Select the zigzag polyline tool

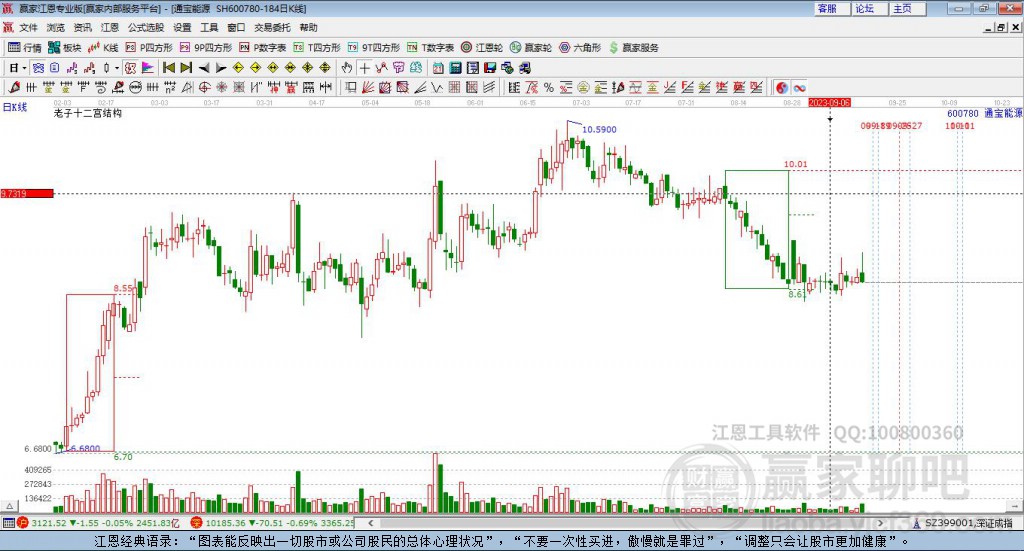[x=381, y=68]
